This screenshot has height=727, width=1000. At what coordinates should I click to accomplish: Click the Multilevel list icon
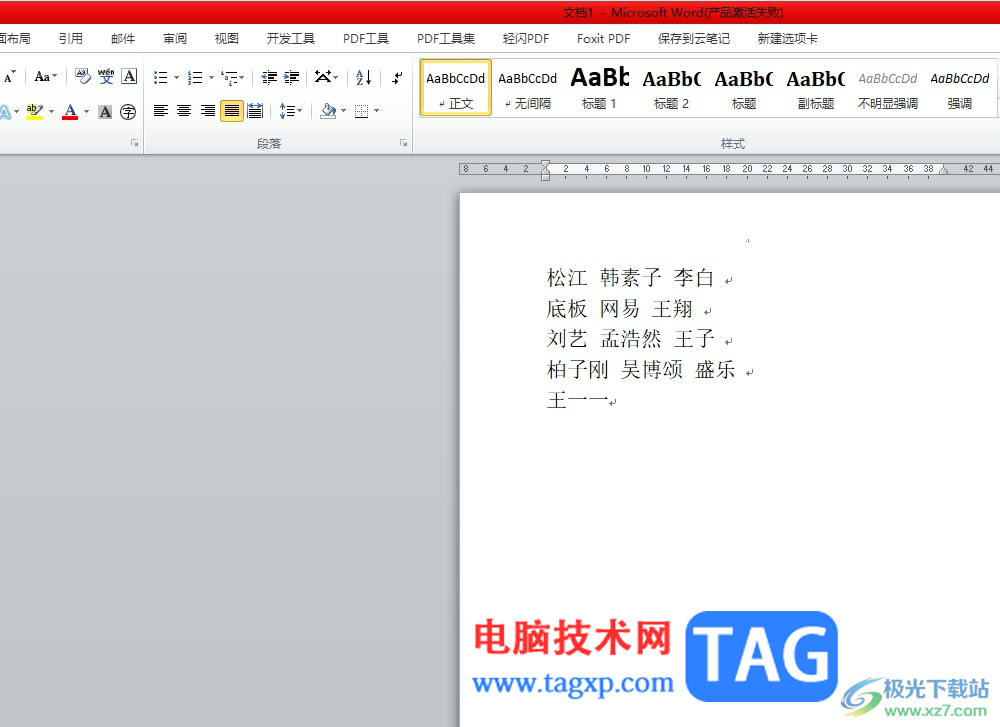(229, 78)
